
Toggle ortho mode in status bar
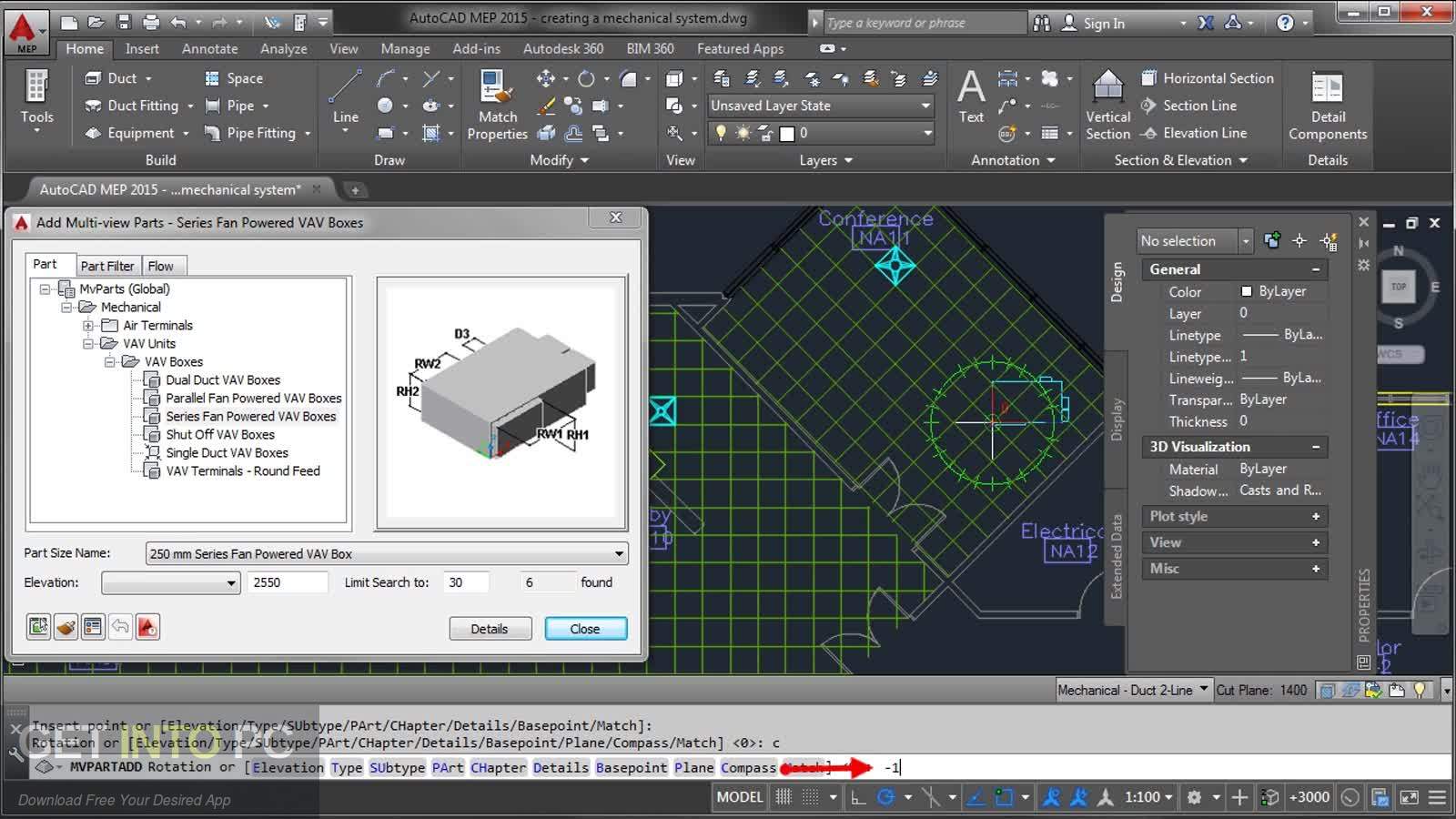857,797
